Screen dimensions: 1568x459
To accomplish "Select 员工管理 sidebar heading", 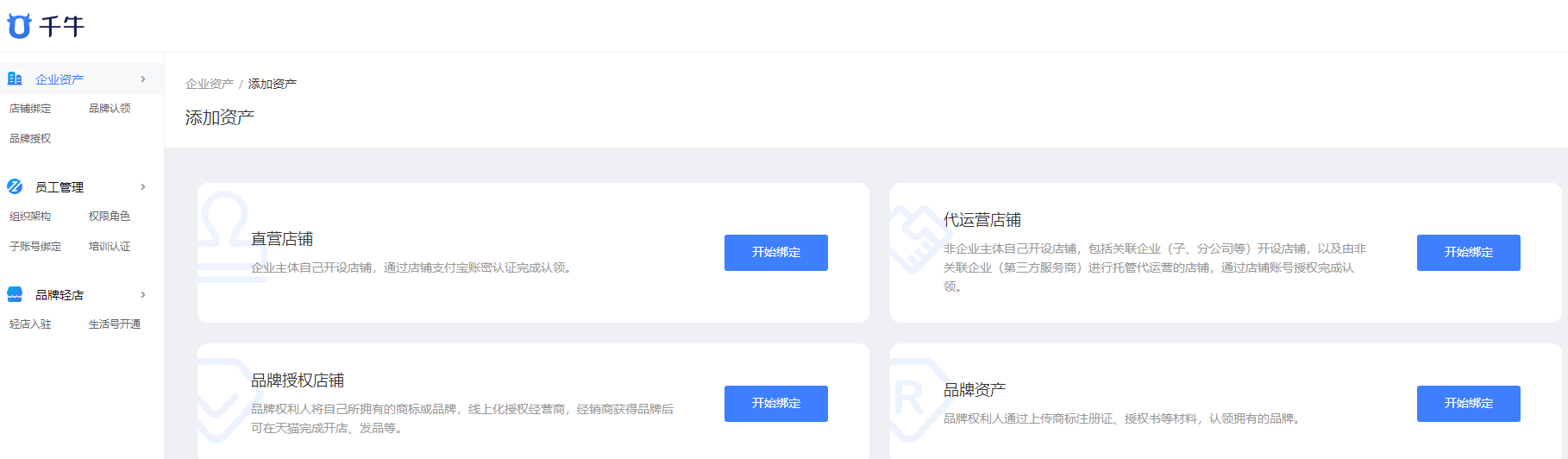I will coord(60,187).
